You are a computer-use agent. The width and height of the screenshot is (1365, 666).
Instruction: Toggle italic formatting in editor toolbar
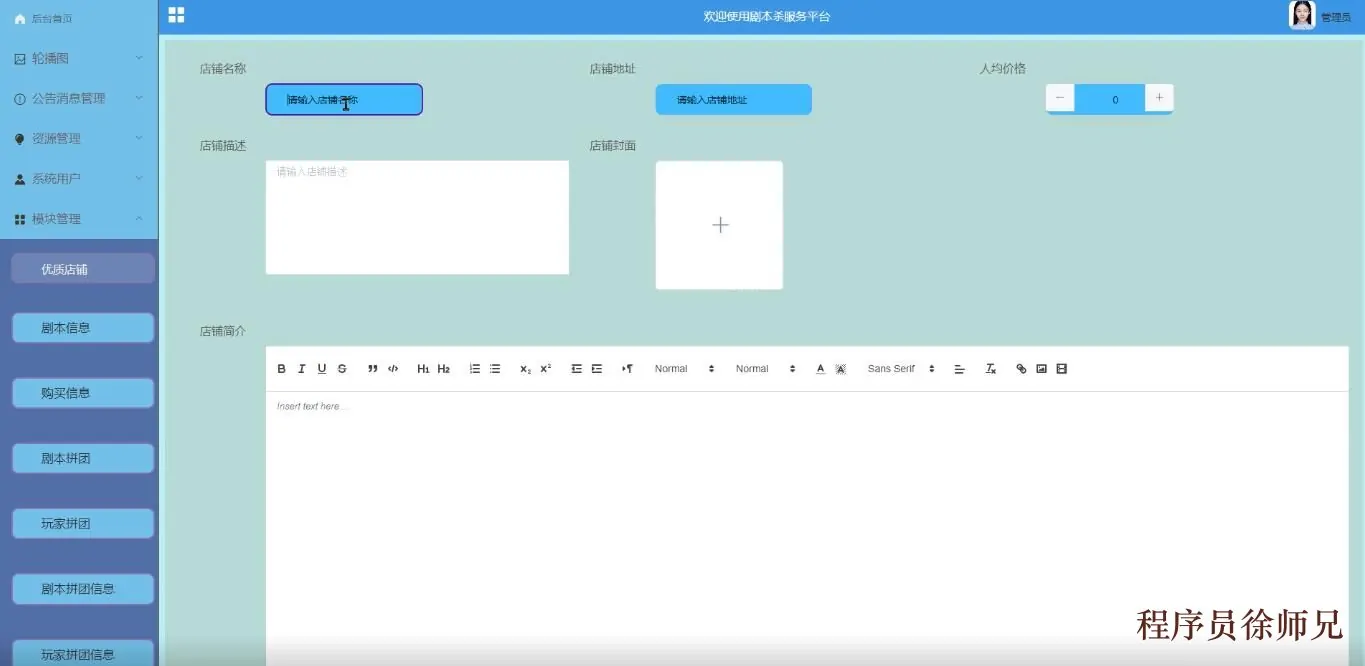click(x=301, y=369)
